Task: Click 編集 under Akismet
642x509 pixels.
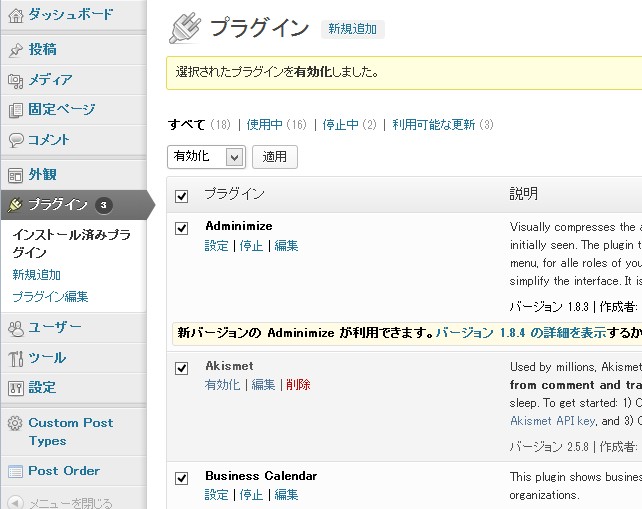Action: click(263, 385)
